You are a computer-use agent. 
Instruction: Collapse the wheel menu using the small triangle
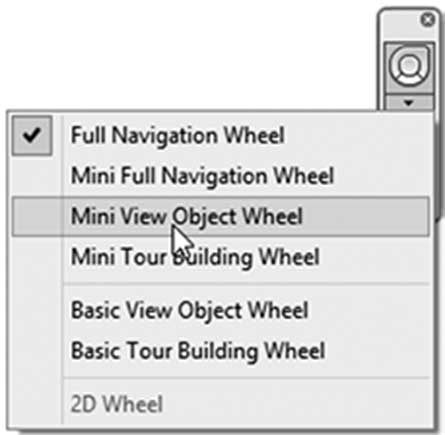tap(409, 103)
